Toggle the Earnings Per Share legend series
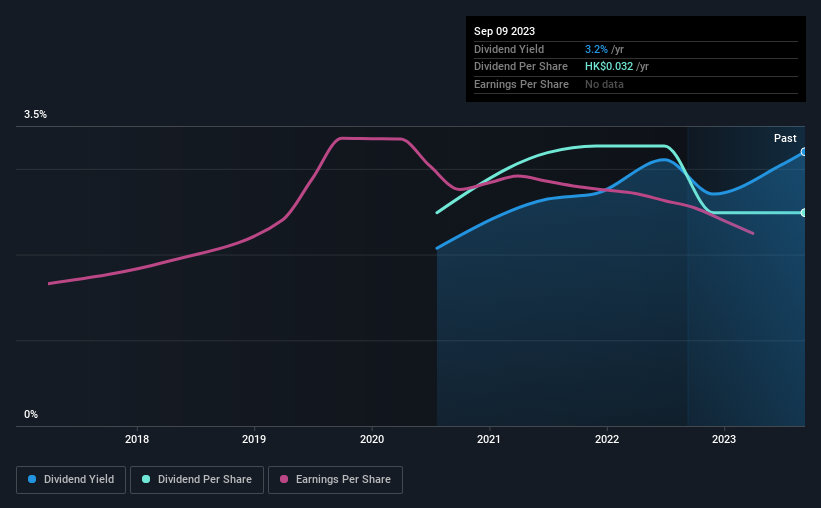The height and width of the screenshot is (508, 821). [x=336, y=480]
